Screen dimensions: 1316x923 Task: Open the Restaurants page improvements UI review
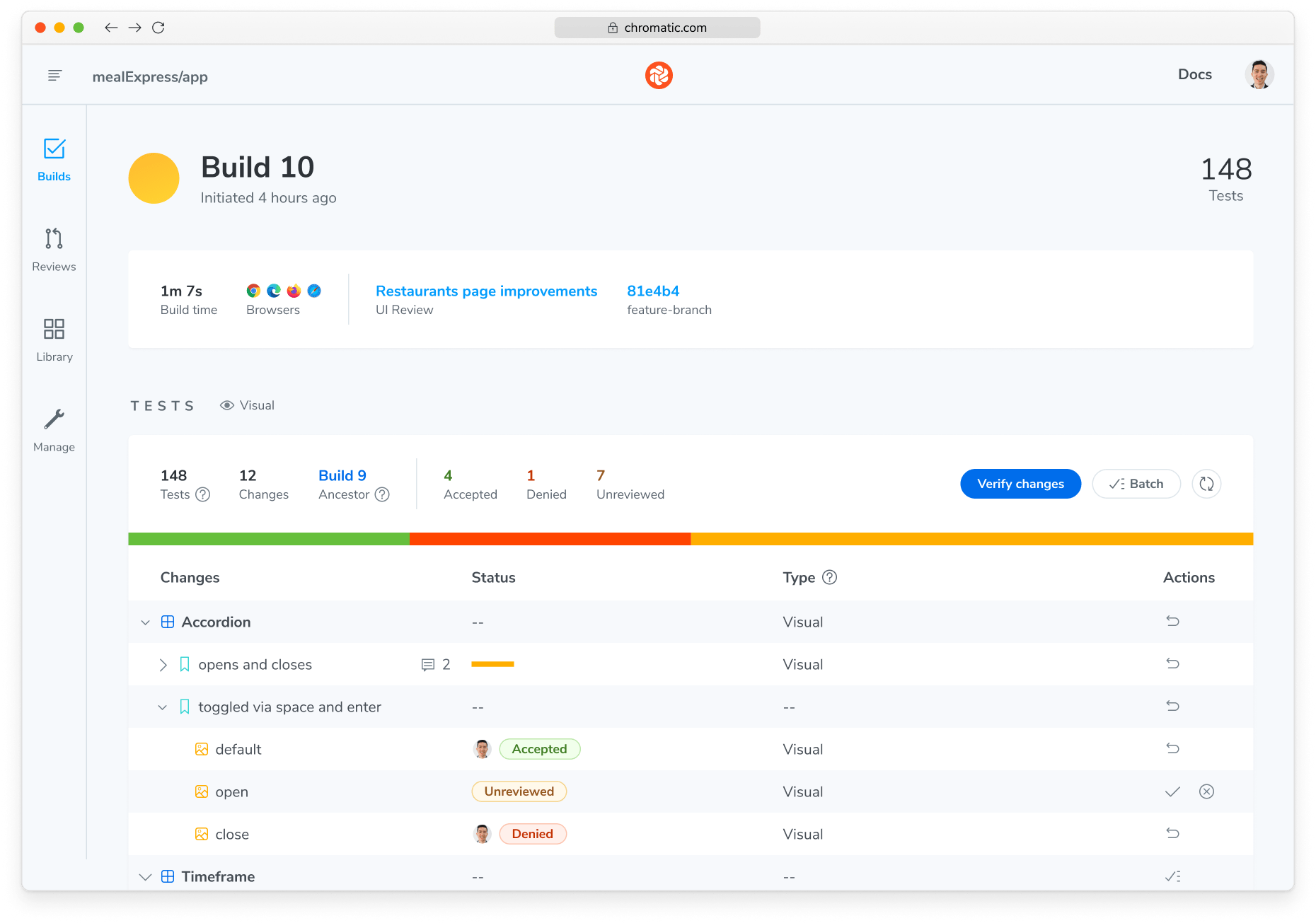click(x=486, y=291)
